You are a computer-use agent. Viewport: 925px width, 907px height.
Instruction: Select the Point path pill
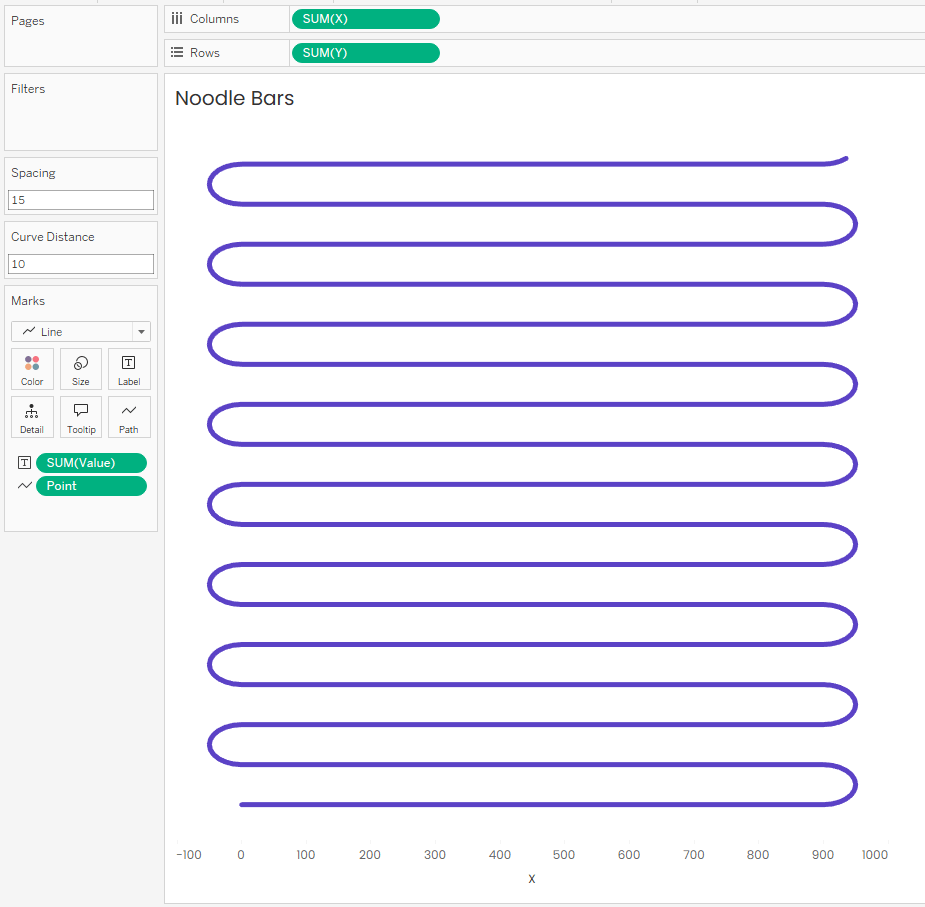click(x=91, y=486)
